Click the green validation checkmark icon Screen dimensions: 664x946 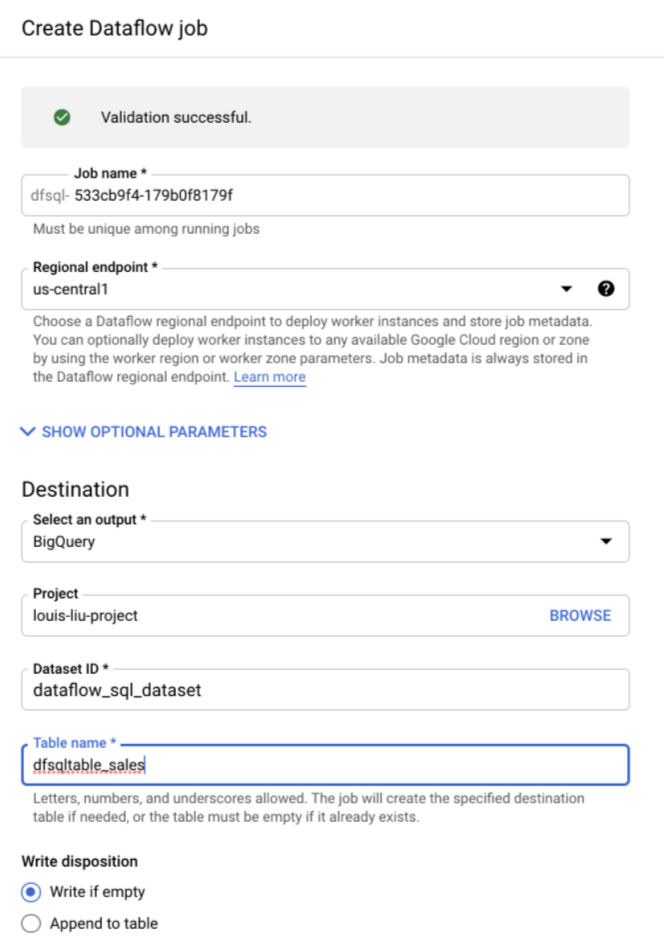pos(62,118)
